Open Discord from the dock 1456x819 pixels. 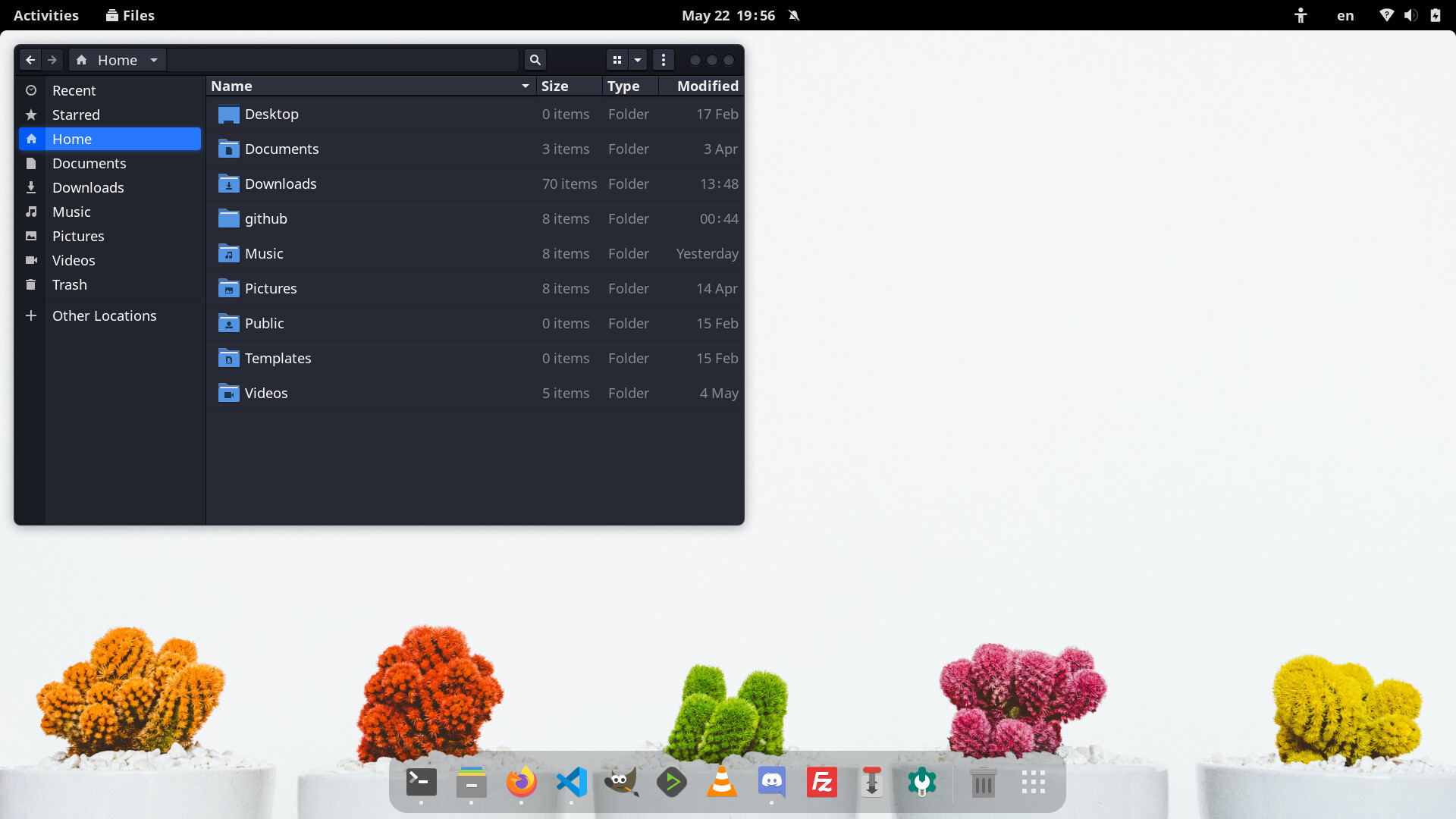pyautogui.click(x=771, y=782)
